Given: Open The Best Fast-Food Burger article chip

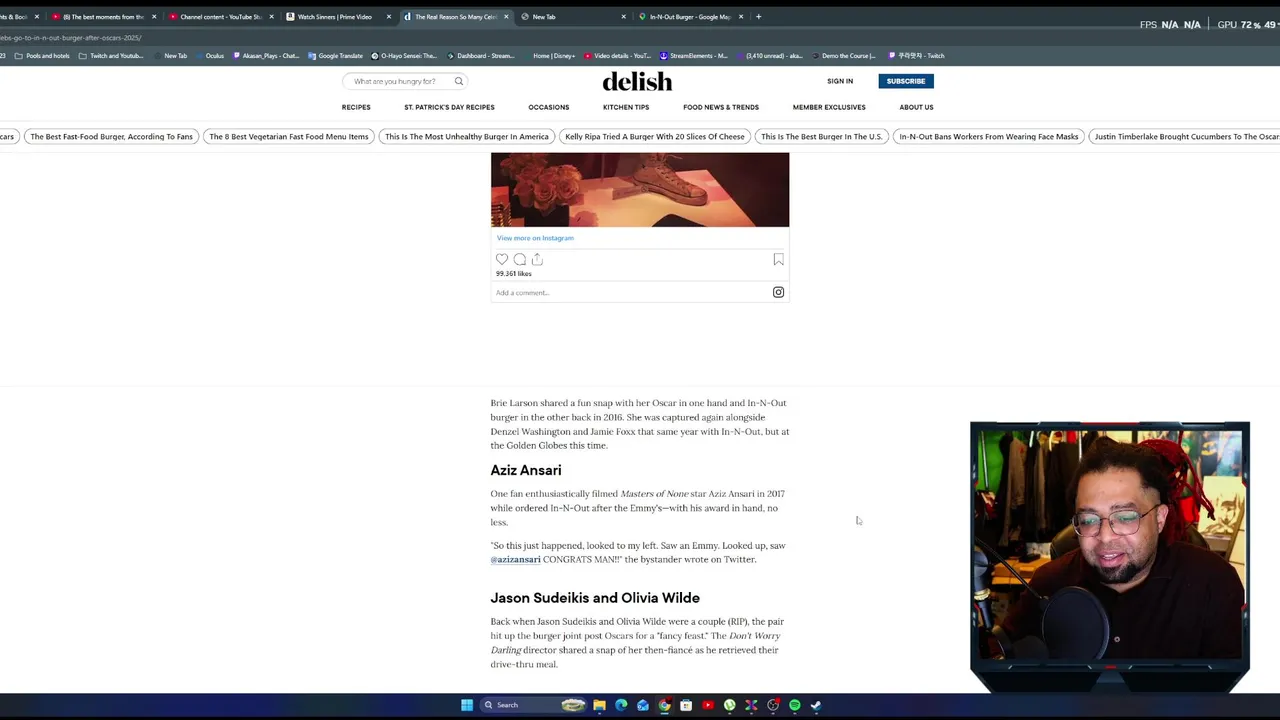Looking at the screenshot, I should pyautogui.click(x=111, y=136).
